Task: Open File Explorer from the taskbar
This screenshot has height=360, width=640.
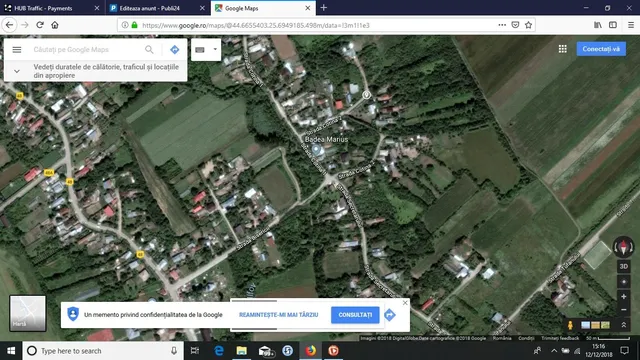Action: click(242, 351)
